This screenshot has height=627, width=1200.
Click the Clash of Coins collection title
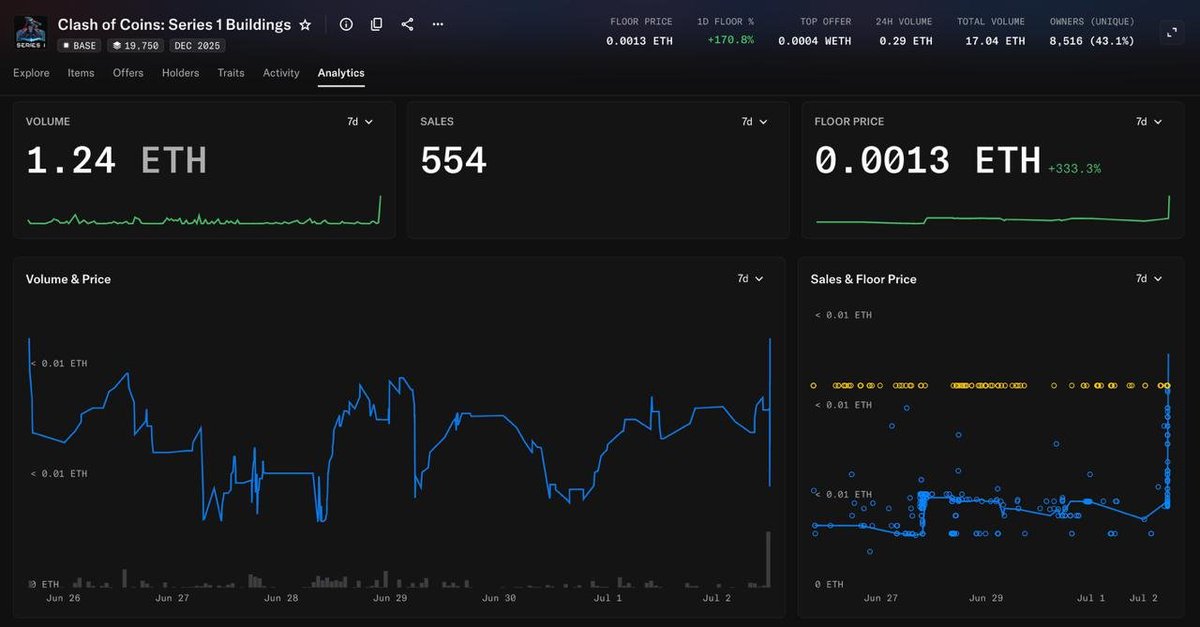pyautogui.click(x=174, y=24)
